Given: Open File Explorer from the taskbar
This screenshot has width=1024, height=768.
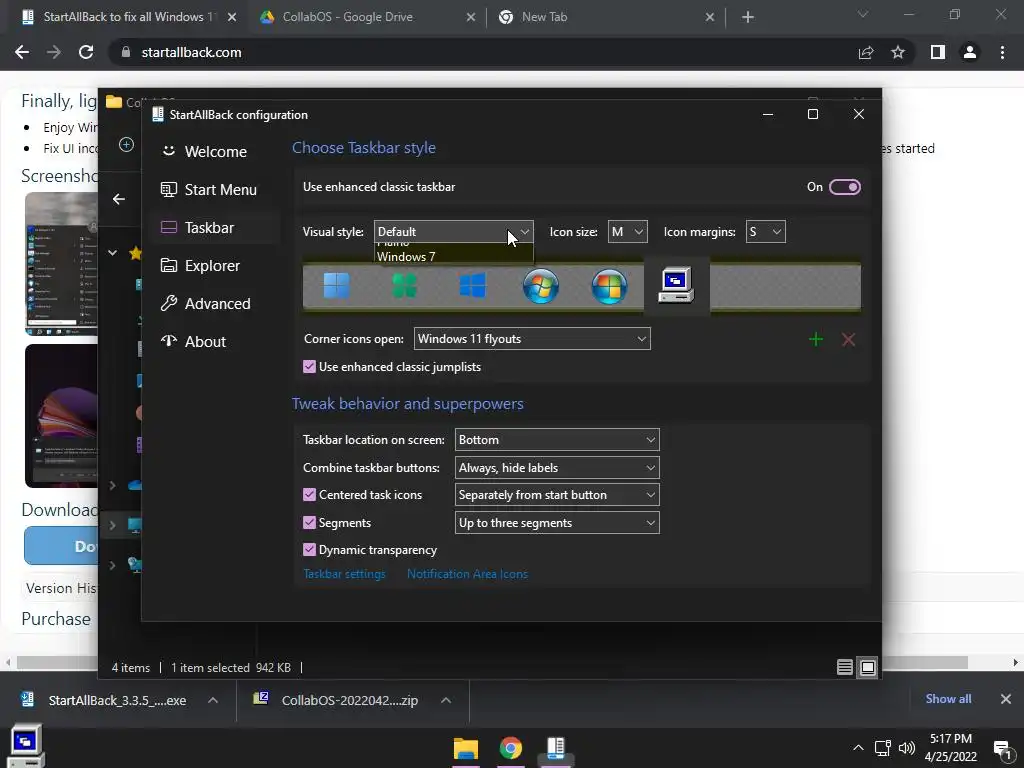Looking at the screenshot, I should tap(466, 748).
